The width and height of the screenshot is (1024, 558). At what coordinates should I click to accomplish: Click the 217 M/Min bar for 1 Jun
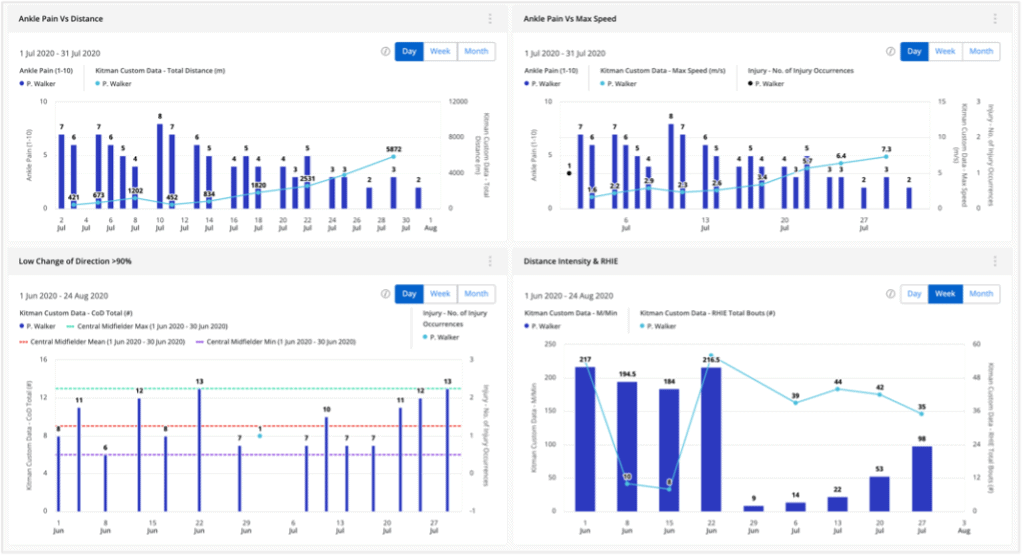[585, 439]
